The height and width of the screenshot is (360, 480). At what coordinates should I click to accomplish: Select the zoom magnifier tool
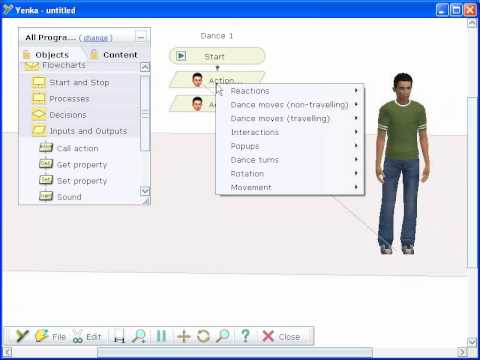pyautogui.click(x=223, y=336)
